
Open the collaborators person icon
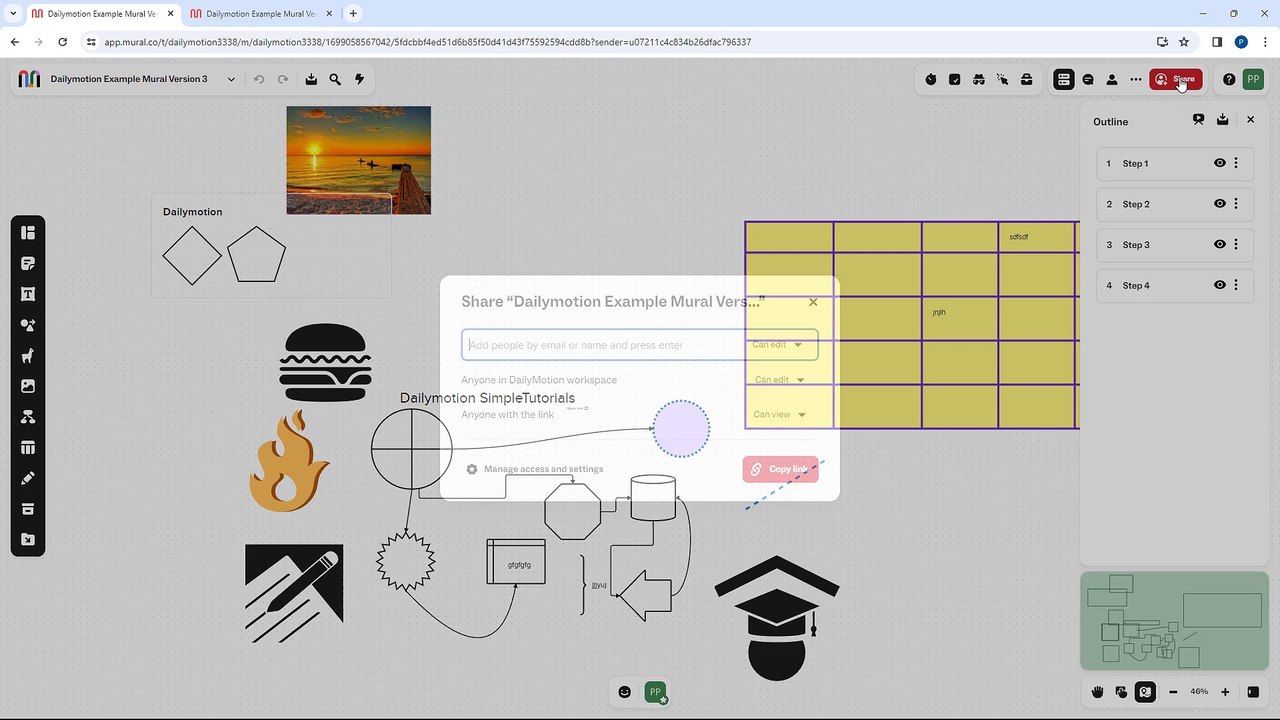(x=1112, y=79)
